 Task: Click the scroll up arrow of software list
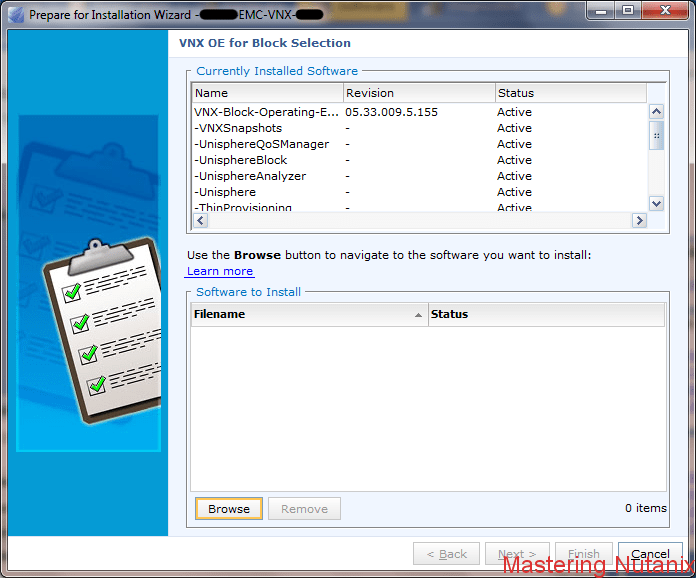pyautogui.click(x=656, y=111)
